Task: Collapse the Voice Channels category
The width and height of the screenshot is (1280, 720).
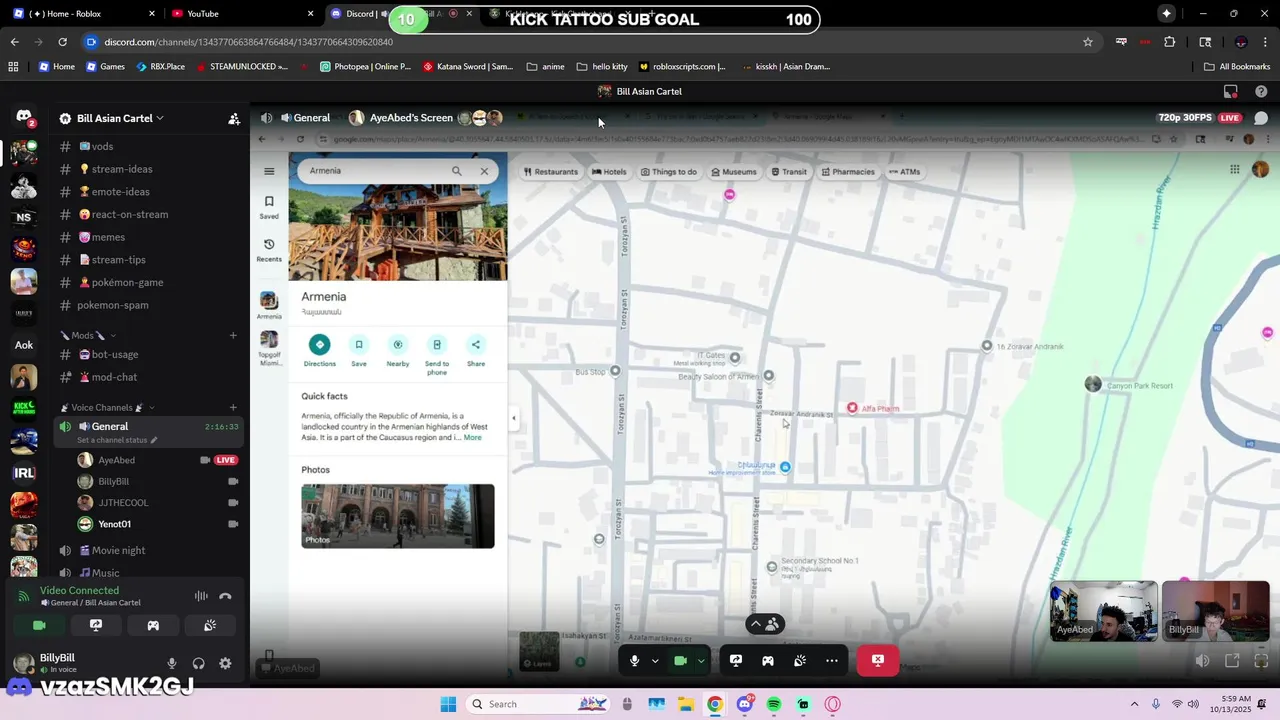Action: pos(102,407)
